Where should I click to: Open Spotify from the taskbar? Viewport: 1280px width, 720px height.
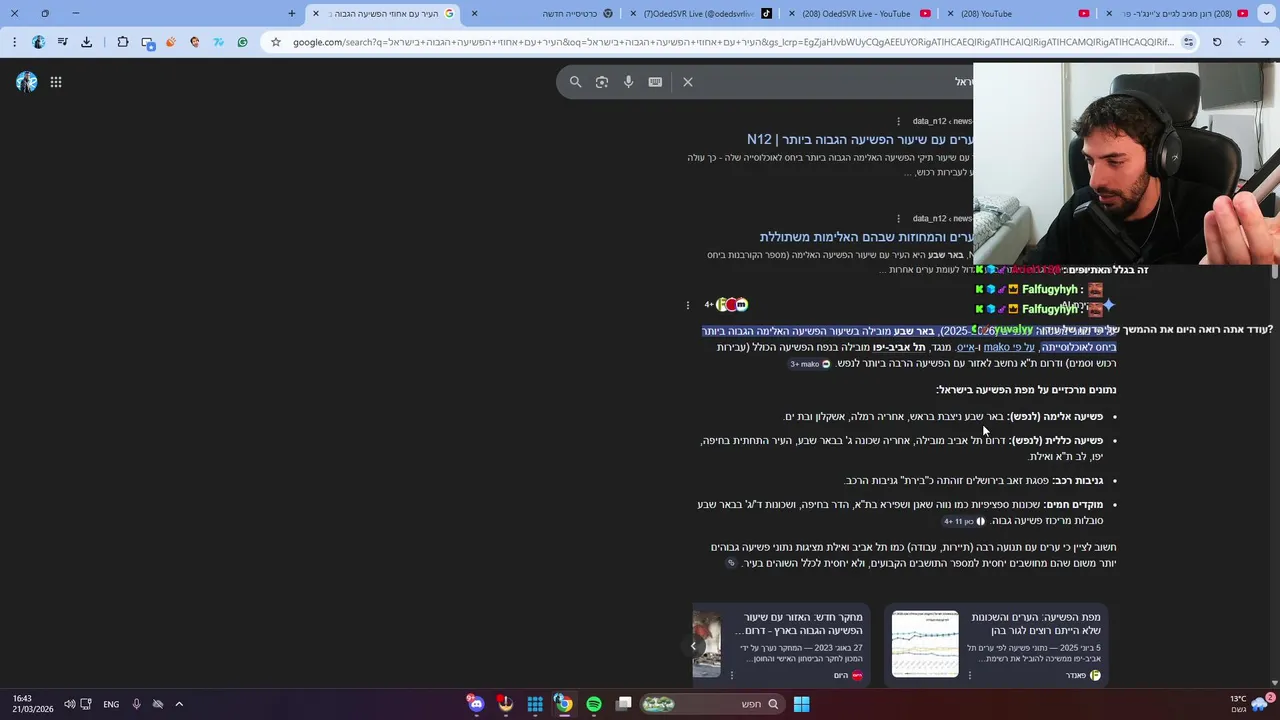(594, 704)
